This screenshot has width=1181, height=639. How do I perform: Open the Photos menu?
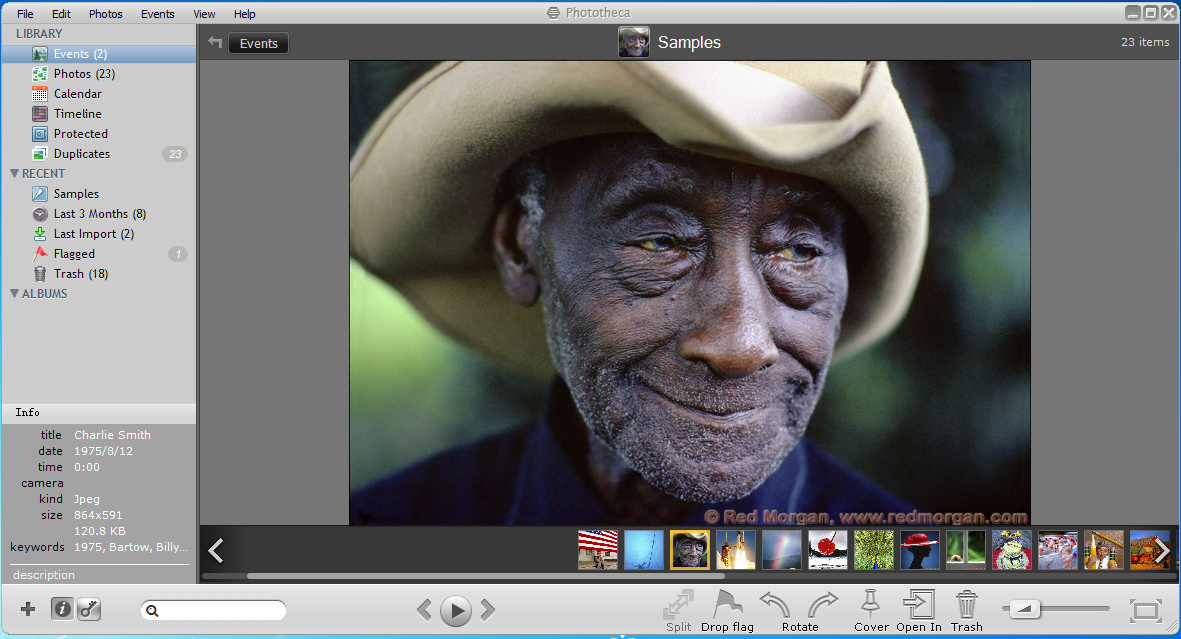click(105, 14)
